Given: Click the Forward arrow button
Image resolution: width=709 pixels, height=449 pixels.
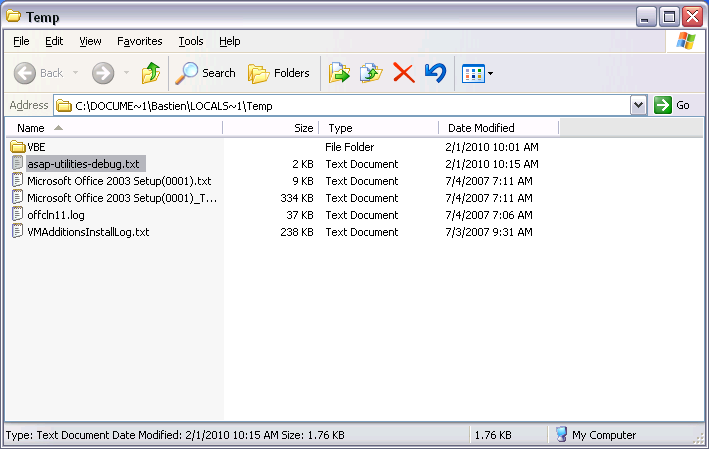Looking at the screenshot, I should [103, 73].
